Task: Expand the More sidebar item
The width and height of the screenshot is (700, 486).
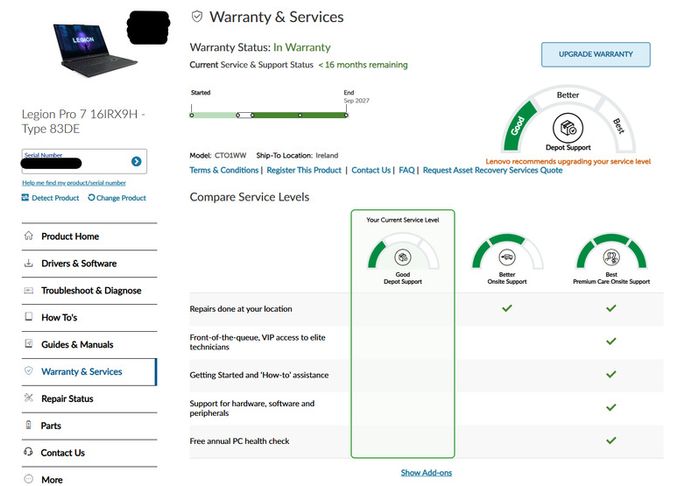Action: pos(89,478)
